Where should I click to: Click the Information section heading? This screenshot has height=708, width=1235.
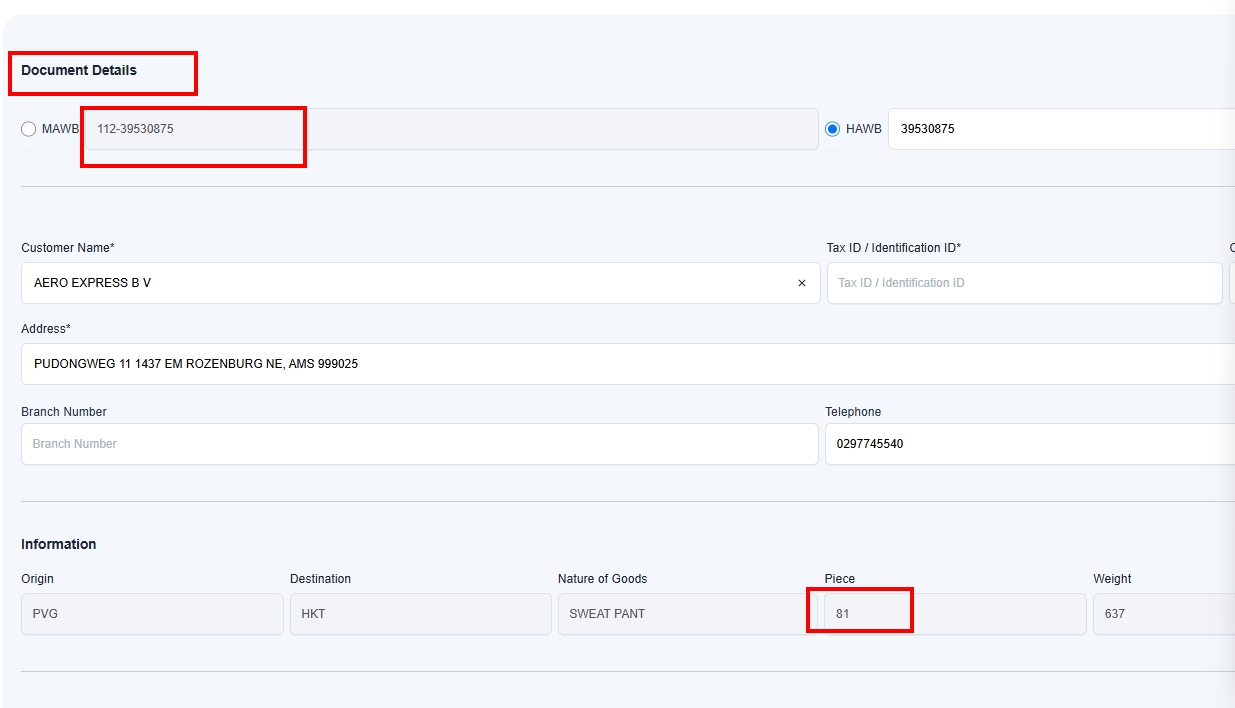coord(59,544)
